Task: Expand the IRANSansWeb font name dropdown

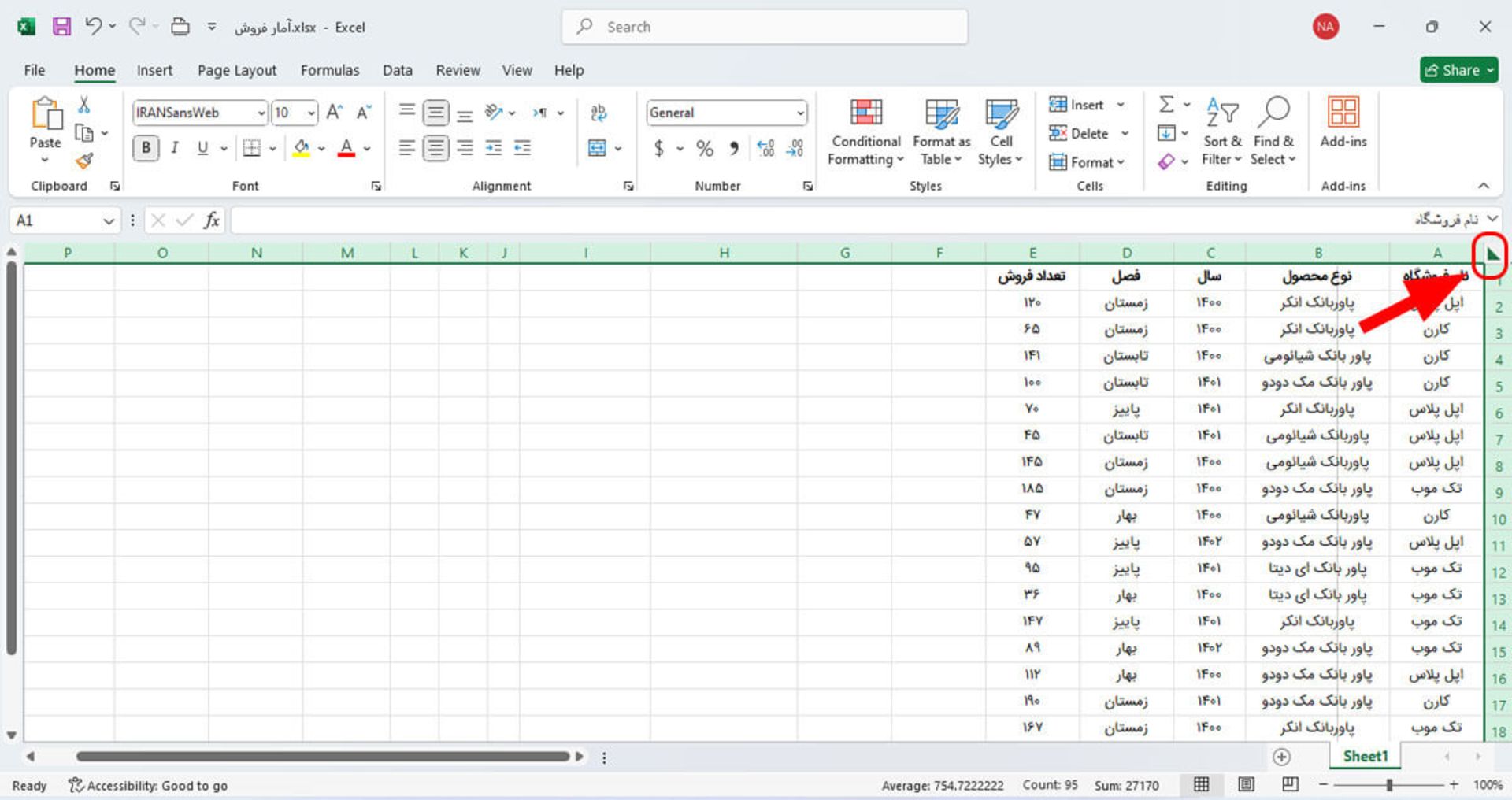Action: tap(261, 113)
